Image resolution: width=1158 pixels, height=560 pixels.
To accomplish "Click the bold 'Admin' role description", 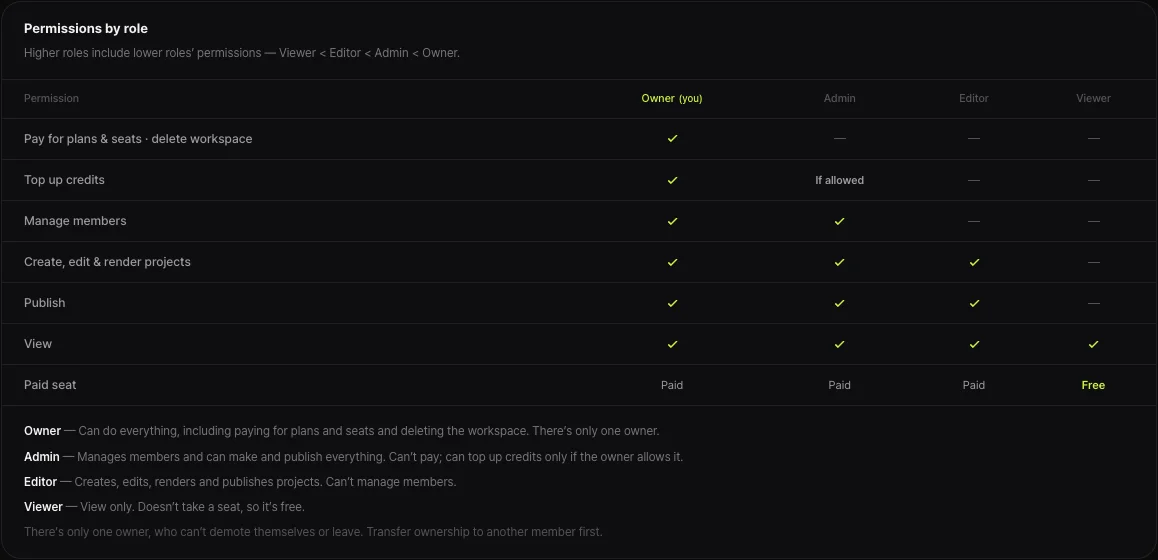I will coord(41,457).
